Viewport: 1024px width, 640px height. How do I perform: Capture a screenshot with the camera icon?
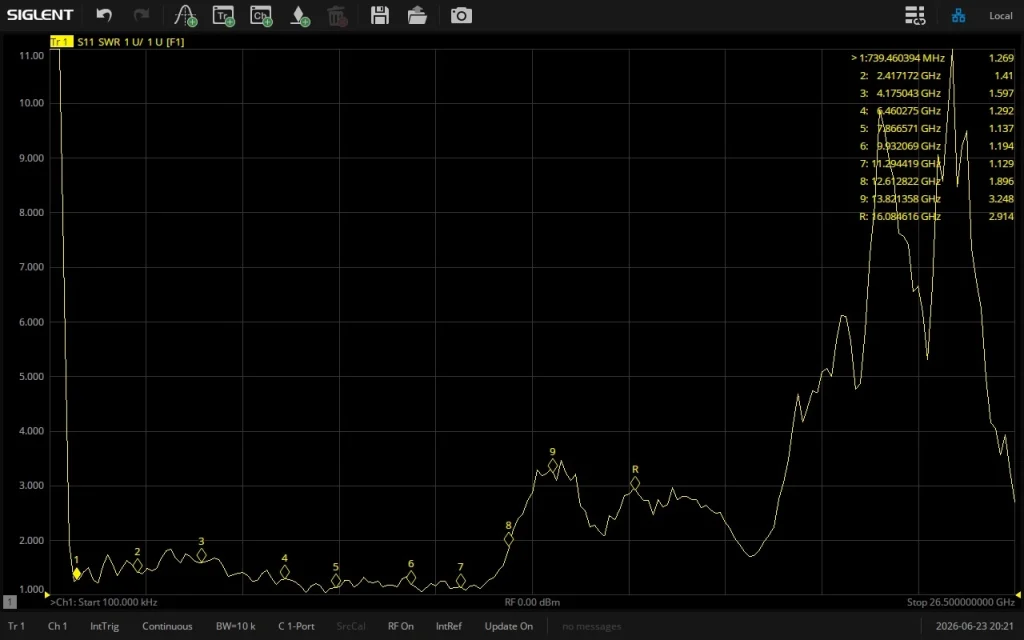pos(461,15)
